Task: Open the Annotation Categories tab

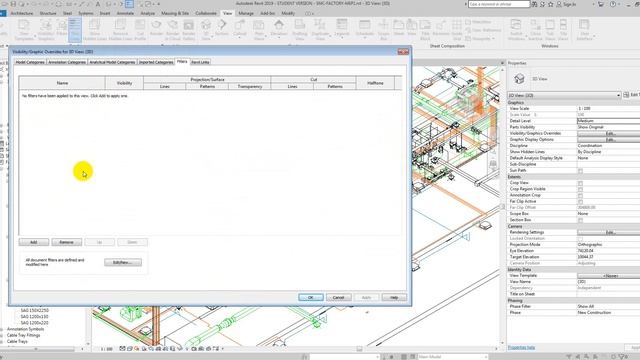Action: pos(67,62)
